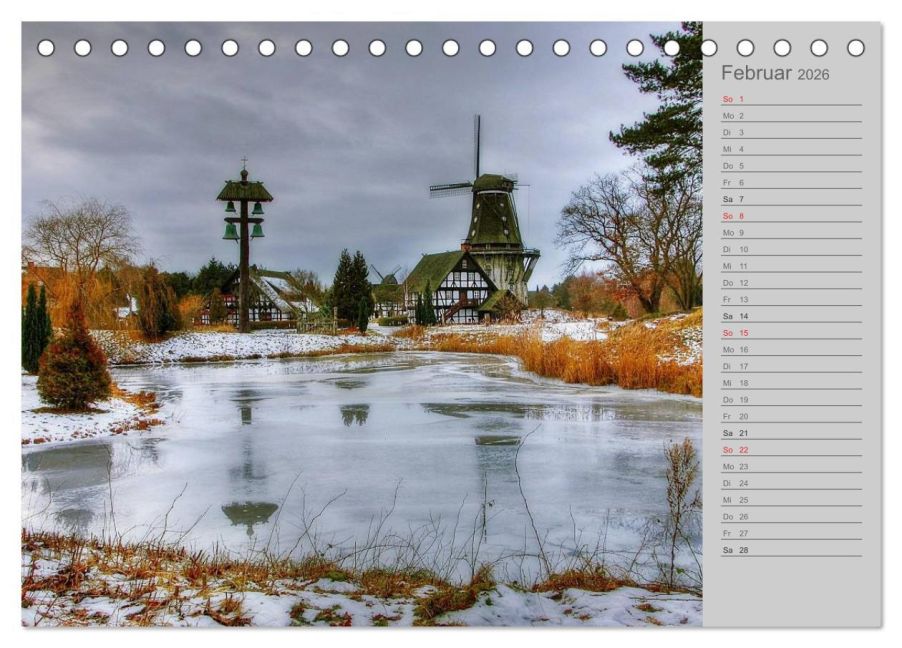
Task: Click the 'Februar 2026' month heading
Action: [x=775, y=73]
